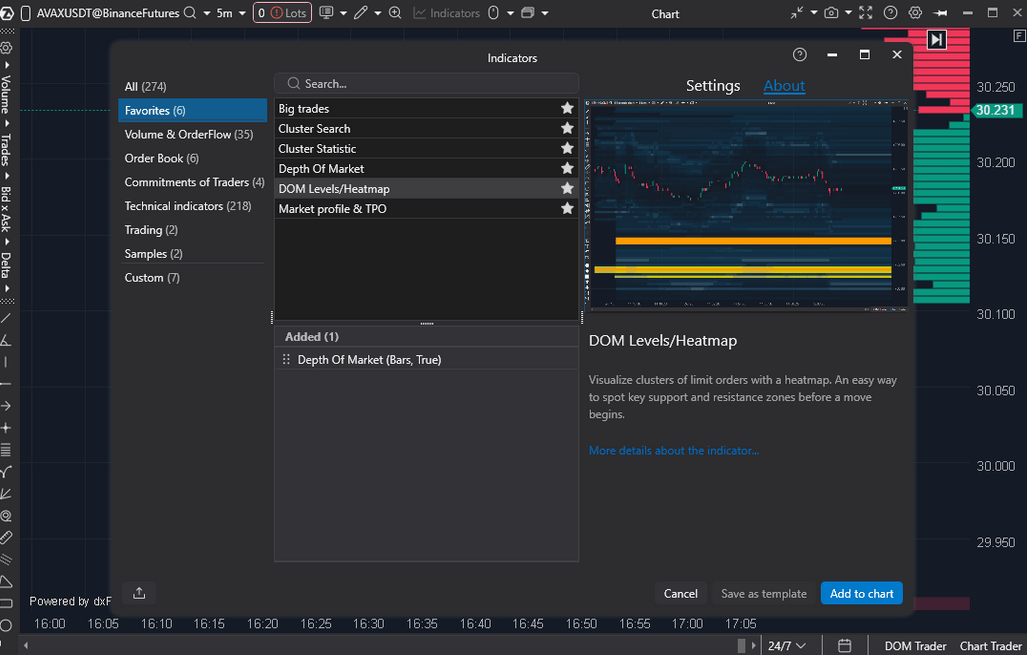Switch to the Settings tab in the dialog

pos(712,86)
